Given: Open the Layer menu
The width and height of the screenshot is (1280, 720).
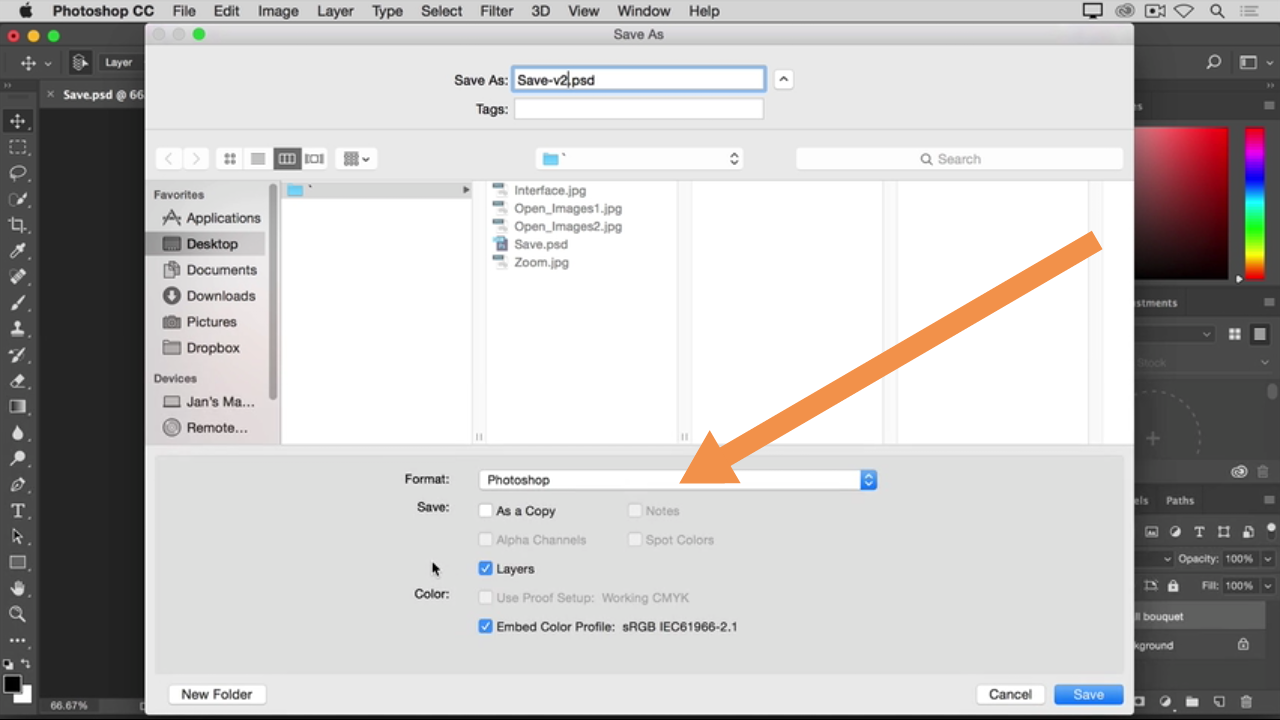Looking at the screenshot, I should pos(335,11).
